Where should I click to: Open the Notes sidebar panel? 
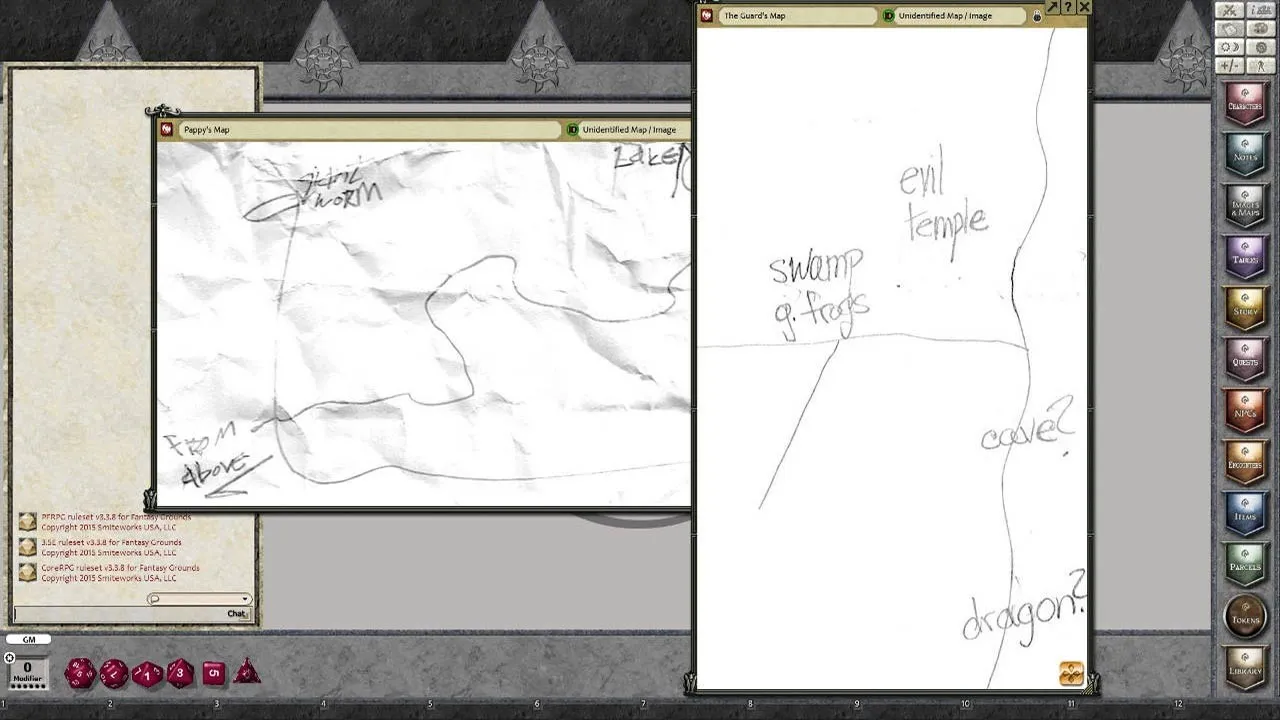[1245, 154]
